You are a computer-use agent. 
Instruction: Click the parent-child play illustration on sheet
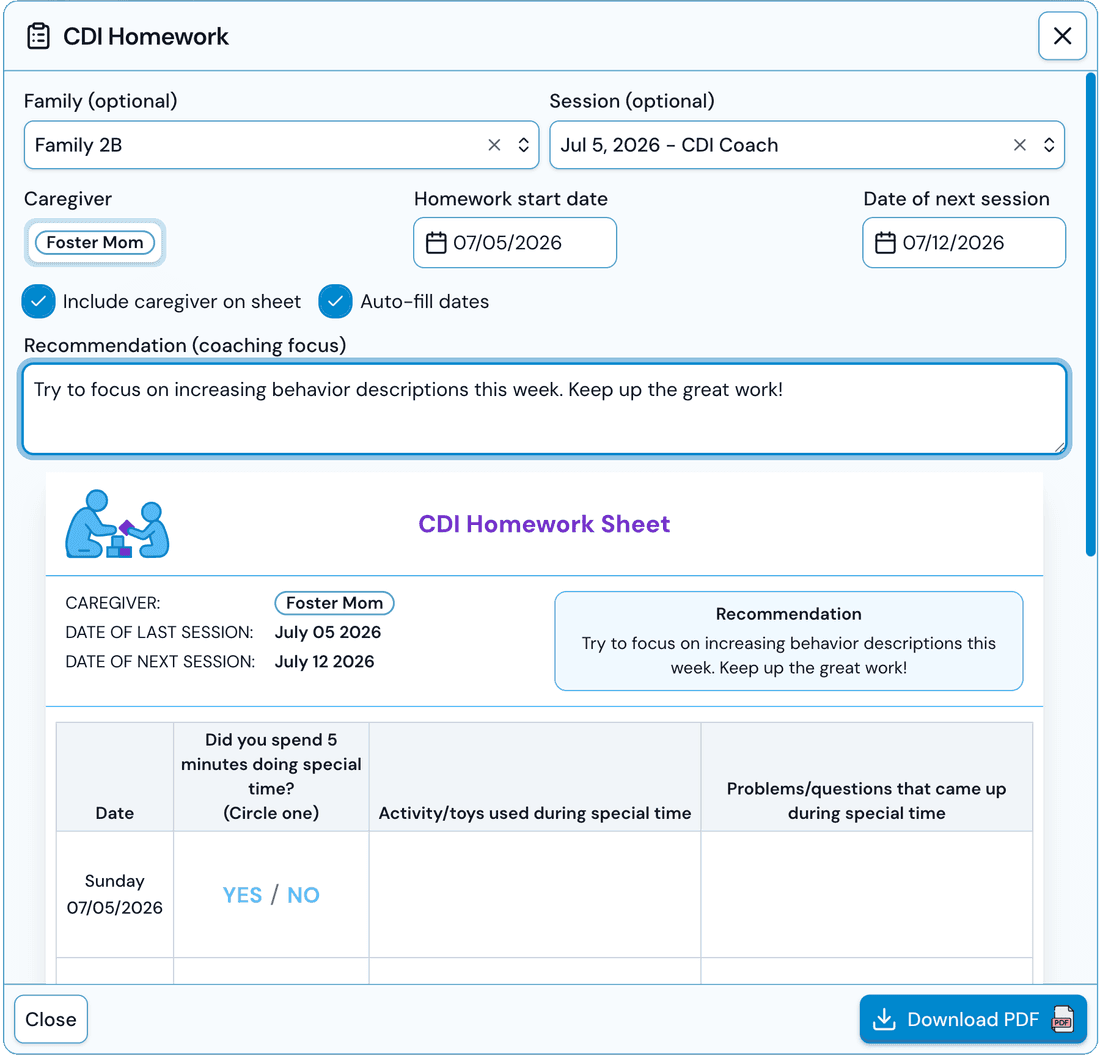click(117, 524)
